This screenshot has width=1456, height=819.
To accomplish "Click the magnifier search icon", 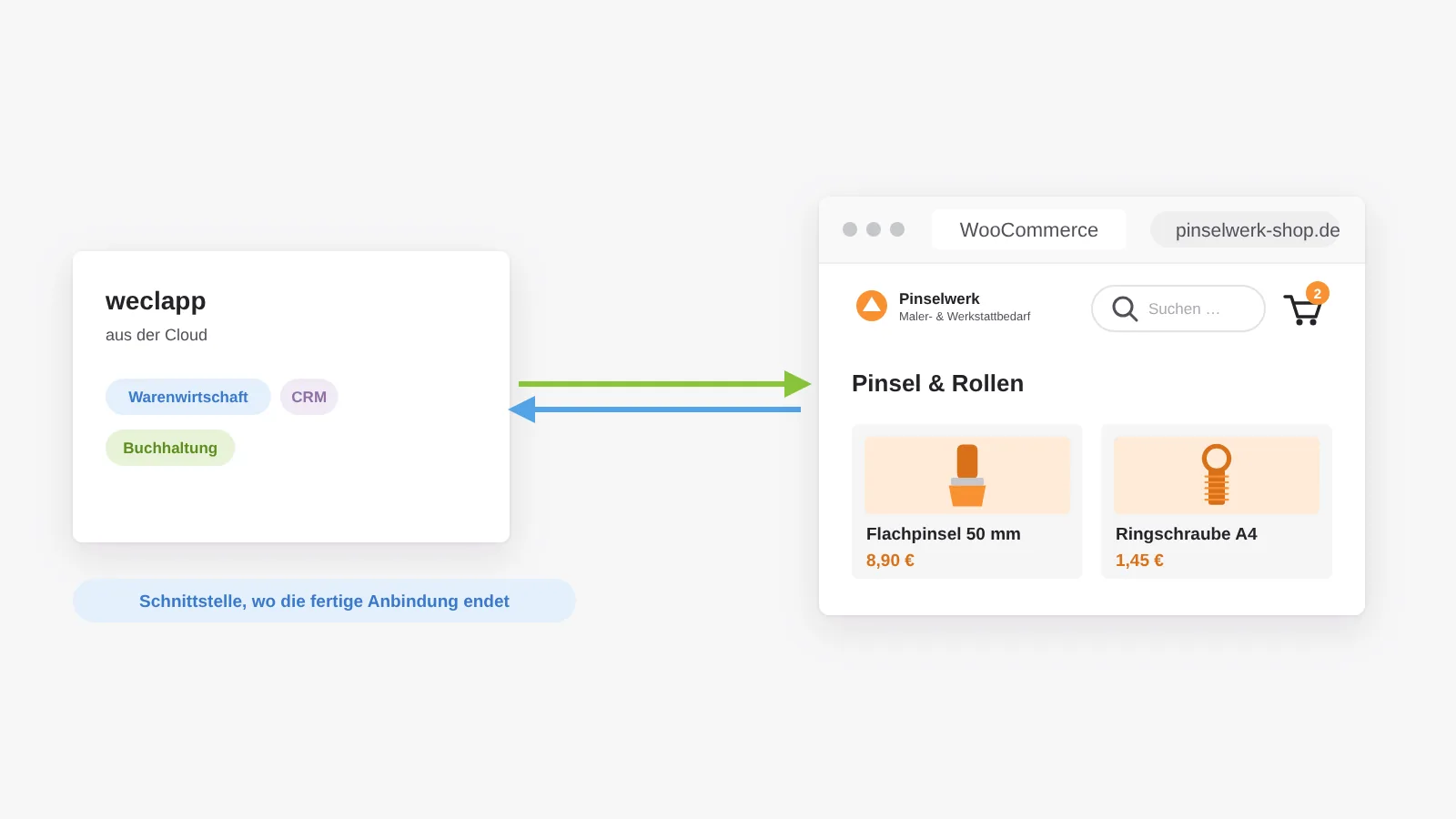I will (x=1125, y=308).
